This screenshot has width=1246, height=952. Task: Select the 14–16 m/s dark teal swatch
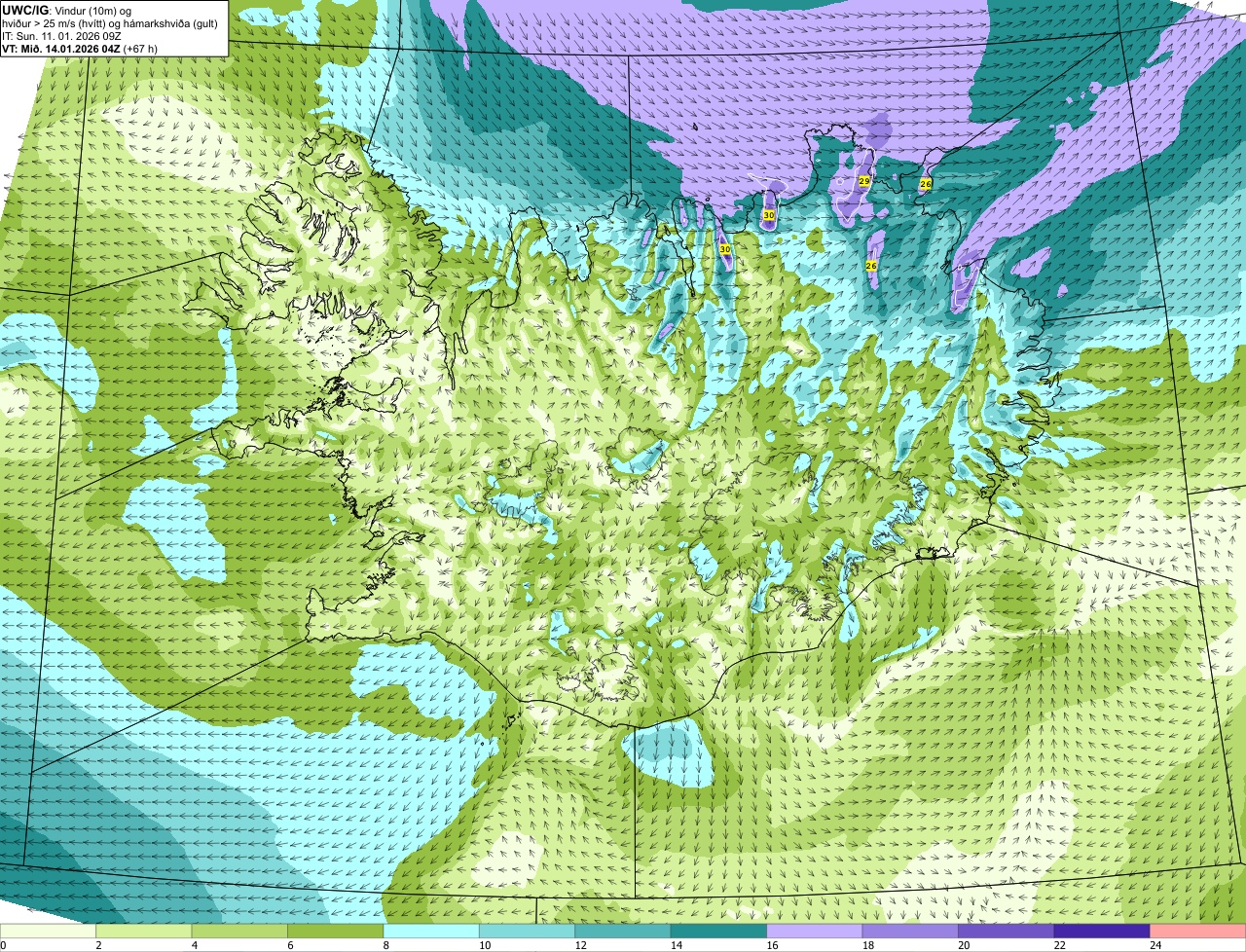pos(720,931)
